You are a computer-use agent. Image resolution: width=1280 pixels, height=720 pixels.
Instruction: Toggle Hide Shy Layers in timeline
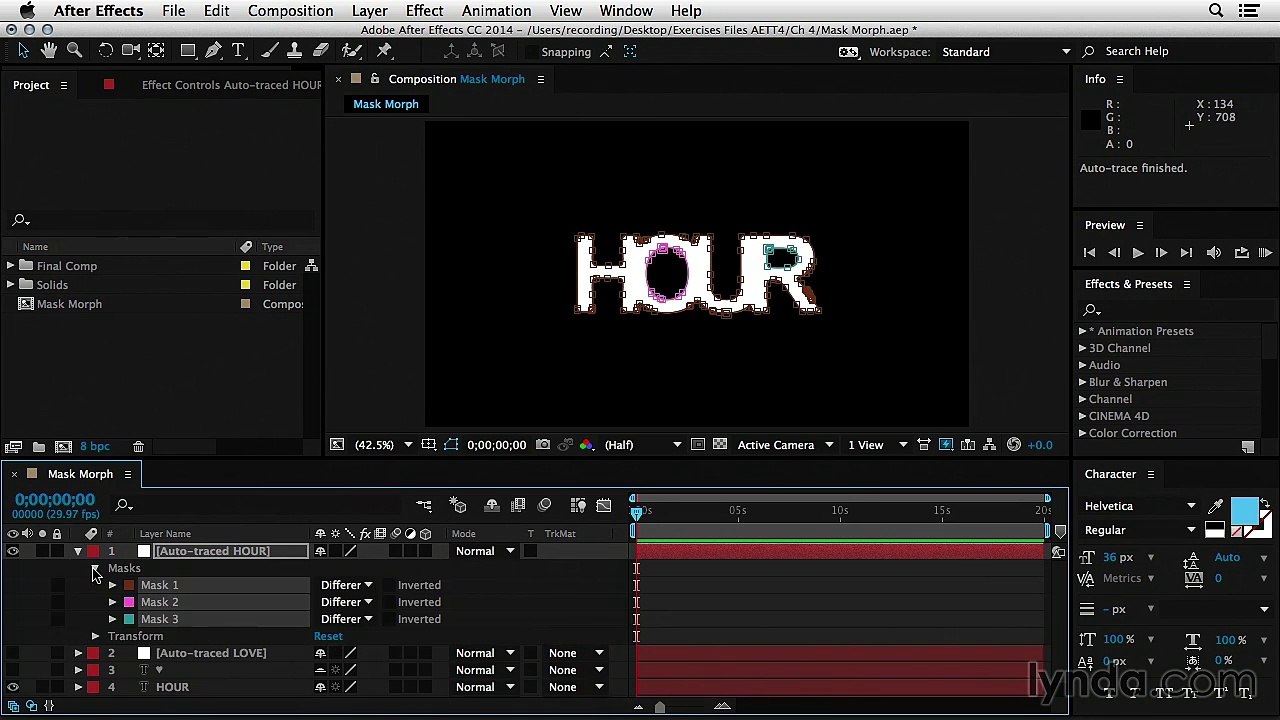pos(491,506)
